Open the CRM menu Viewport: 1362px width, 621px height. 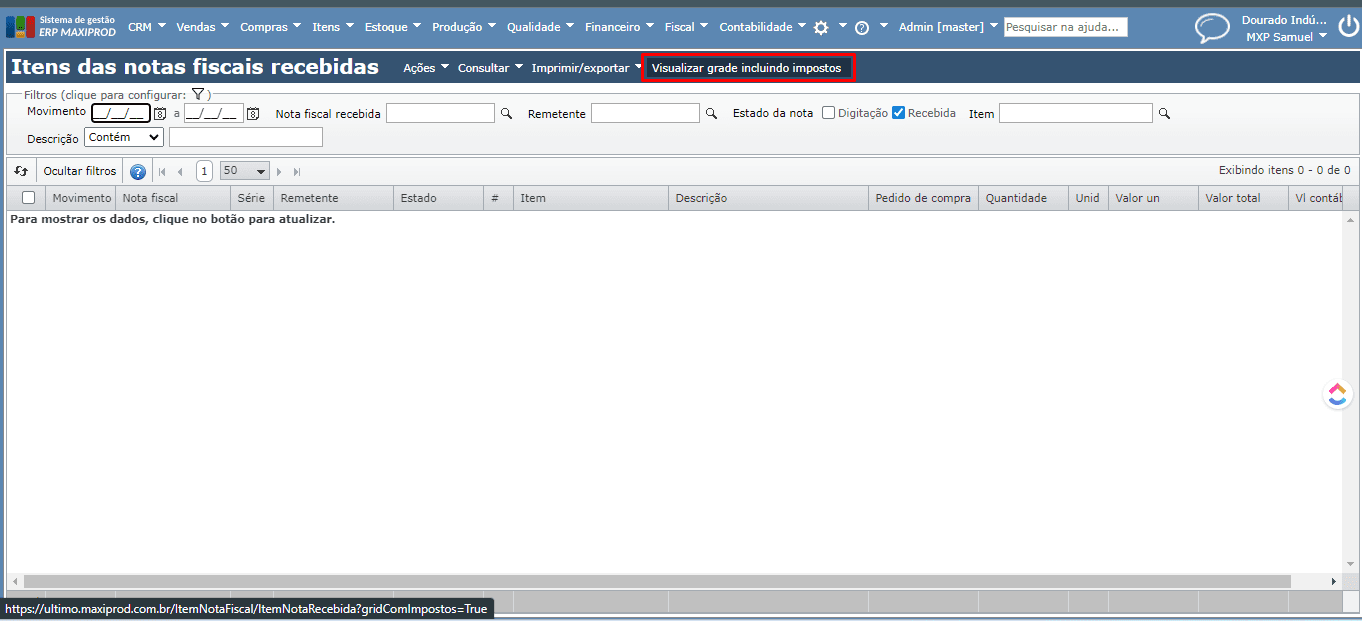[147, 27]
